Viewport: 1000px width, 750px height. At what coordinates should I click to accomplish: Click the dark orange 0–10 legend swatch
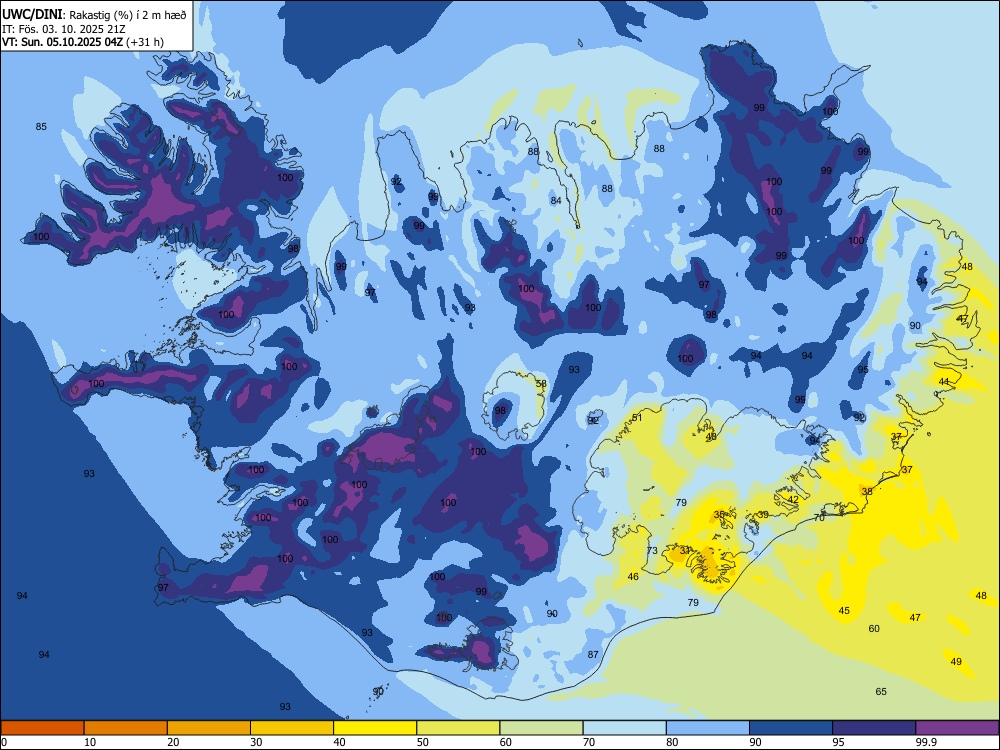(x=42, y=728)
